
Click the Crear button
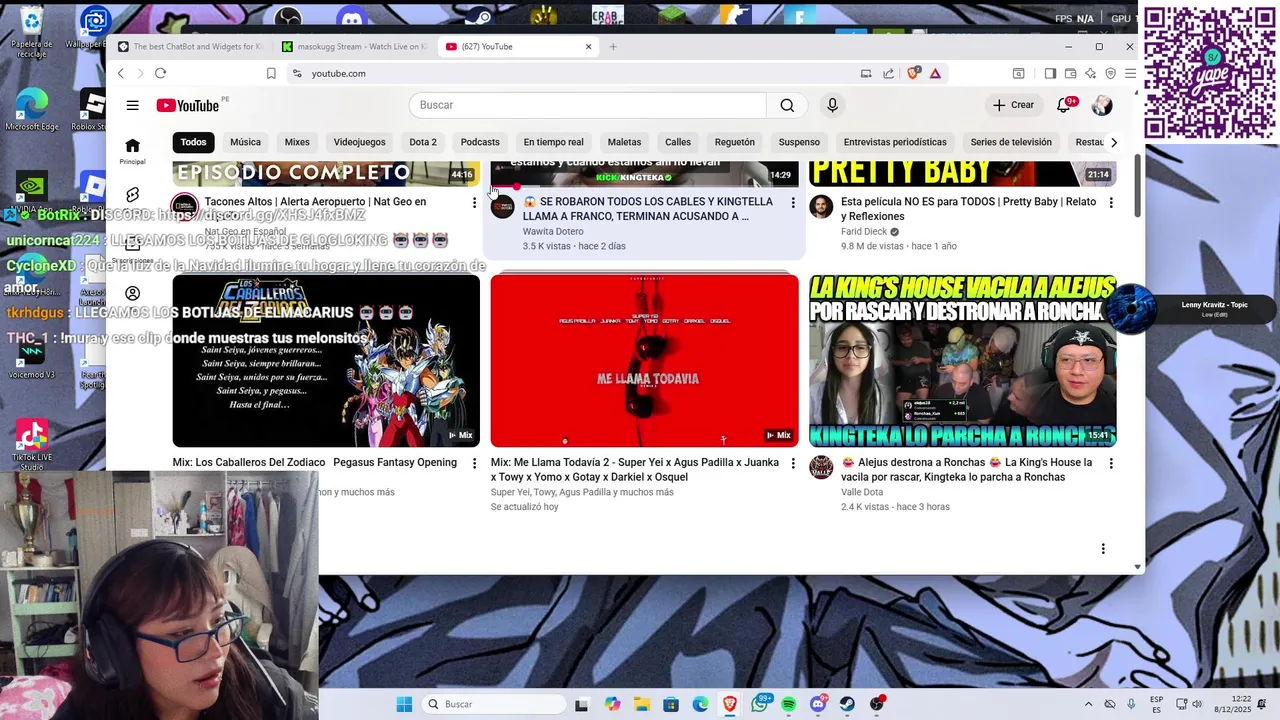coord(1013,105)
